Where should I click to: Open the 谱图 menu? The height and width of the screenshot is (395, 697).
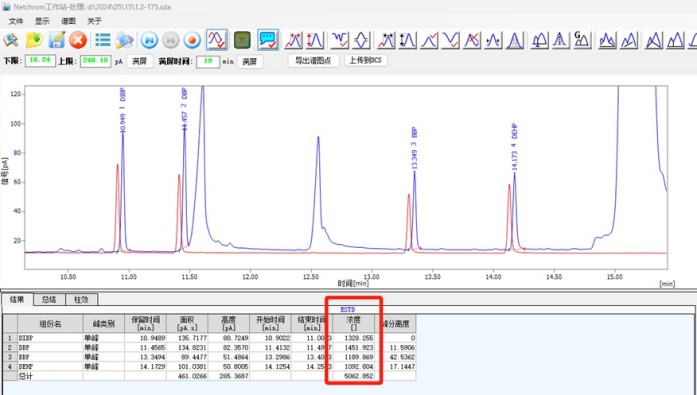pyautogui.click(x=68, y=21)
